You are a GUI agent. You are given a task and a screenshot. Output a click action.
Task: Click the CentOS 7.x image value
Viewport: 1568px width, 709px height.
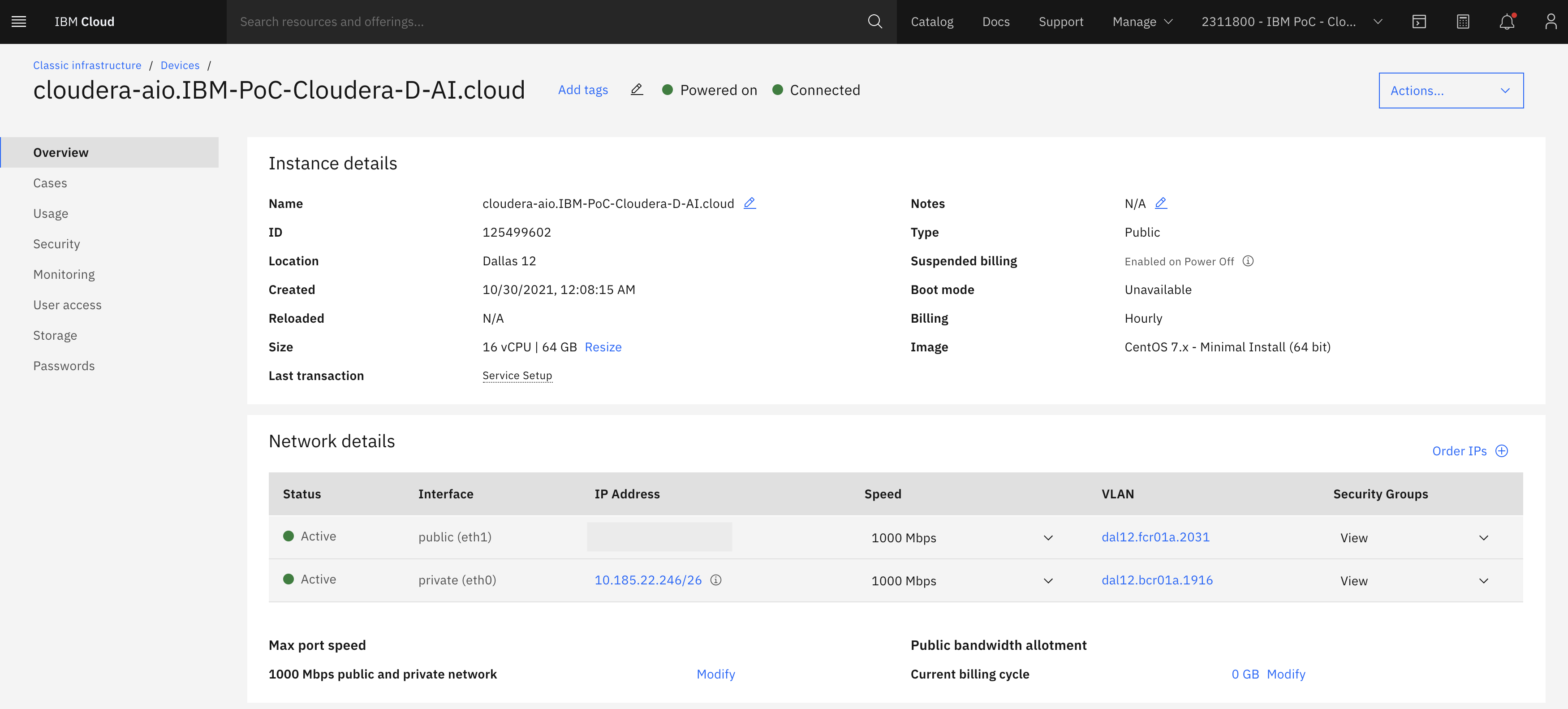click(x=1227, y=347)
